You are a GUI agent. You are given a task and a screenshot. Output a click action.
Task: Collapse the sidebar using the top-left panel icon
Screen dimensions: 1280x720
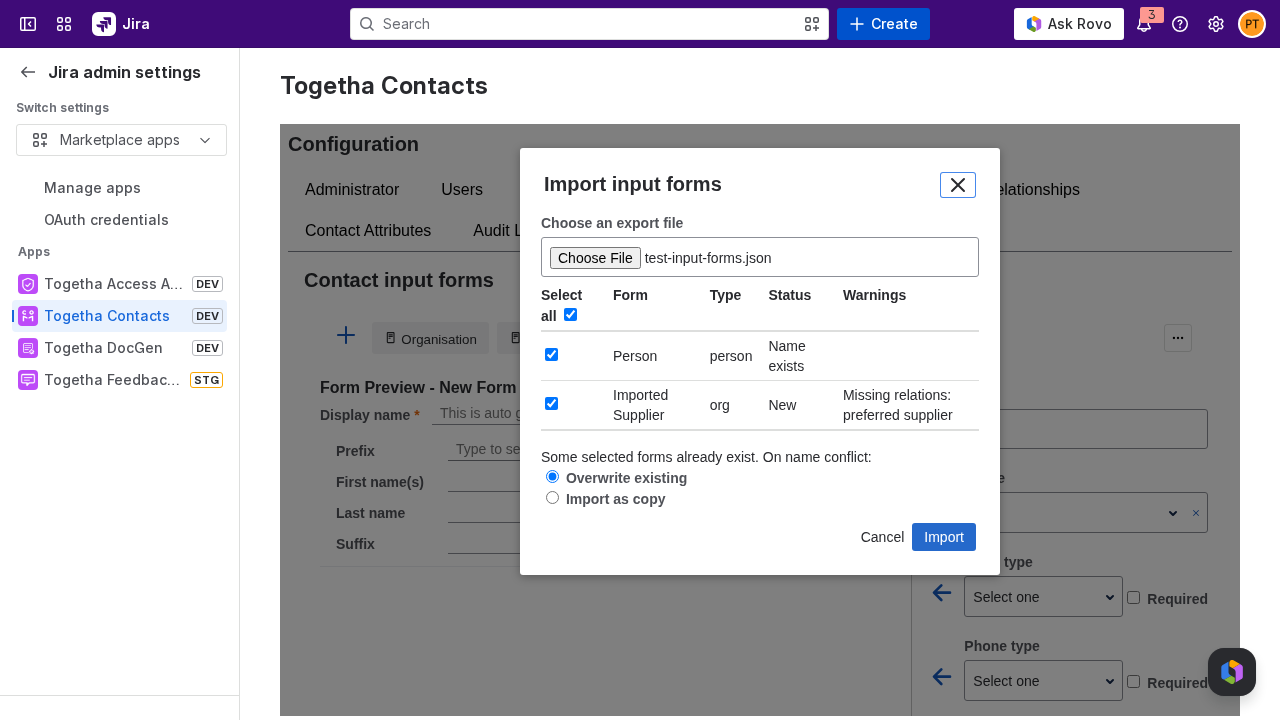pos(28,24)
